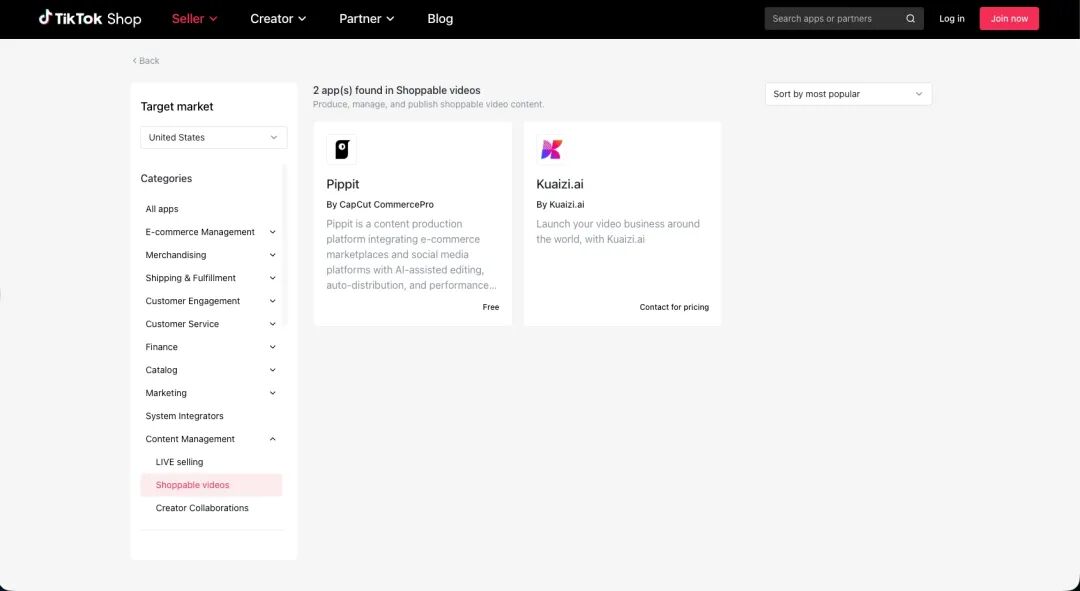
Task: Open the Partner navigation menu
Action: [366, 19]
